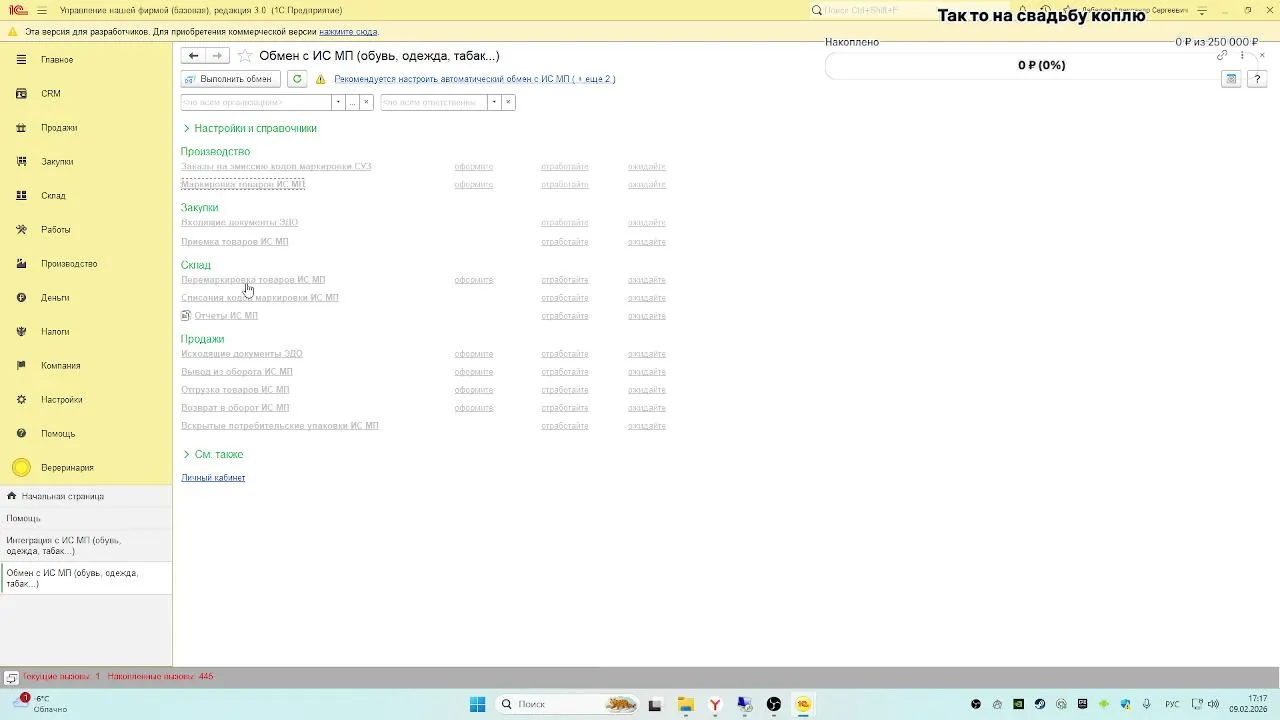Refresh the exchange form with green arrow
Screen dimensions: 1280x720
(x=297, y=79)
